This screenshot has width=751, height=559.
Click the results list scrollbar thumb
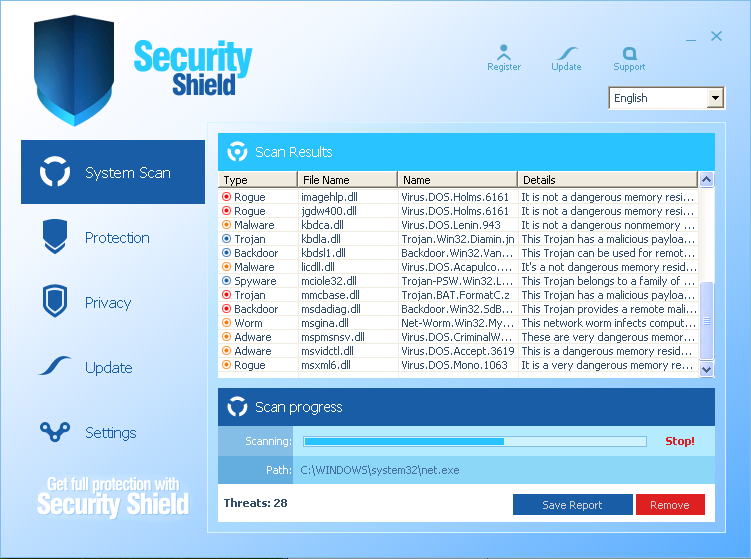pyautogui.click(x=706, y=320)
